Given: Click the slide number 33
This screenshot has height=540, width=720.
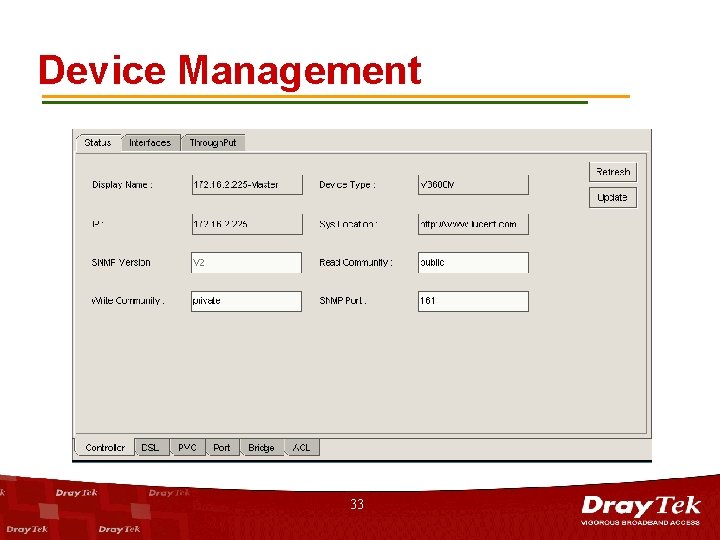Looking at the screenshot, I should pyautogui.click(x=357, y=504).
